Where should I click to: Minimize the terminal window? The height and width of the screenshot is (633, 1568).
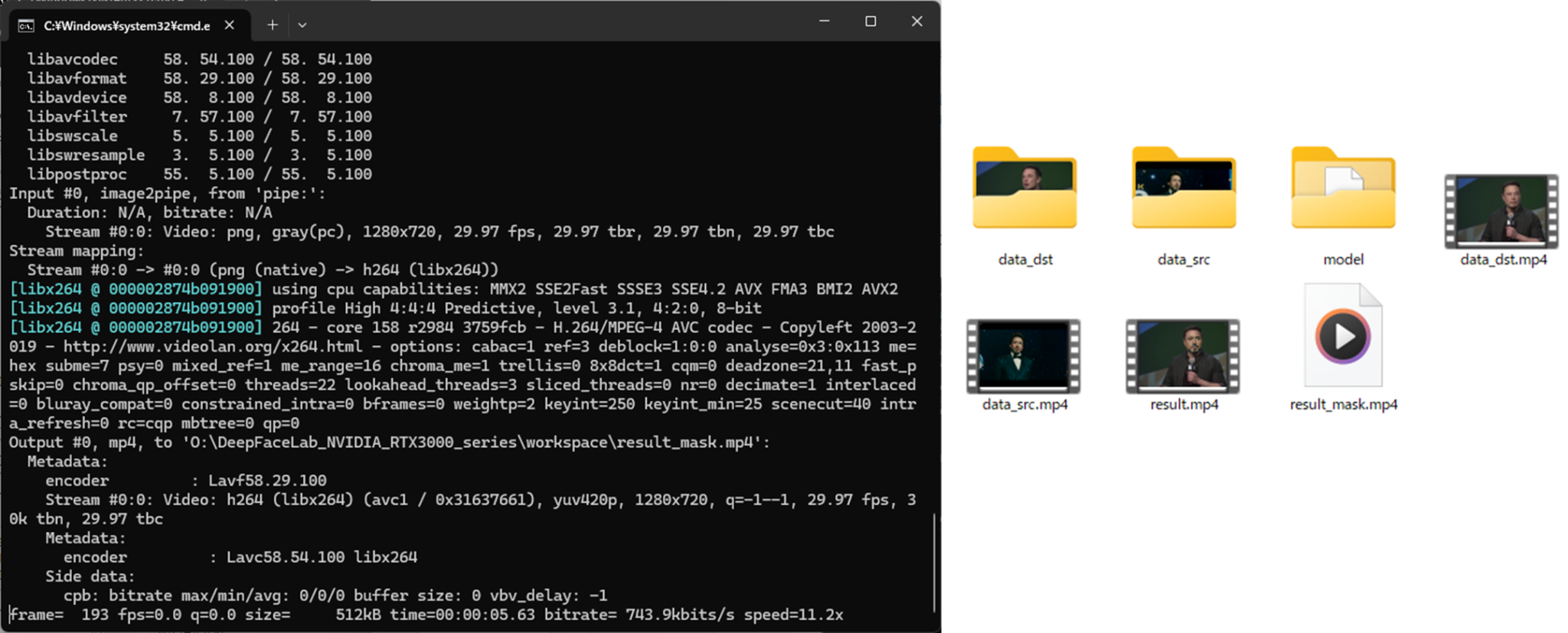point(825,21)
